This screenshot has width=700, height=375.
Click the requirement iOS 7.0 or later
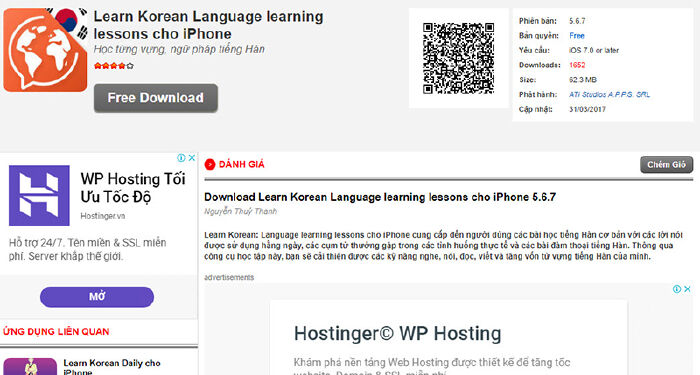coord(594,50)
